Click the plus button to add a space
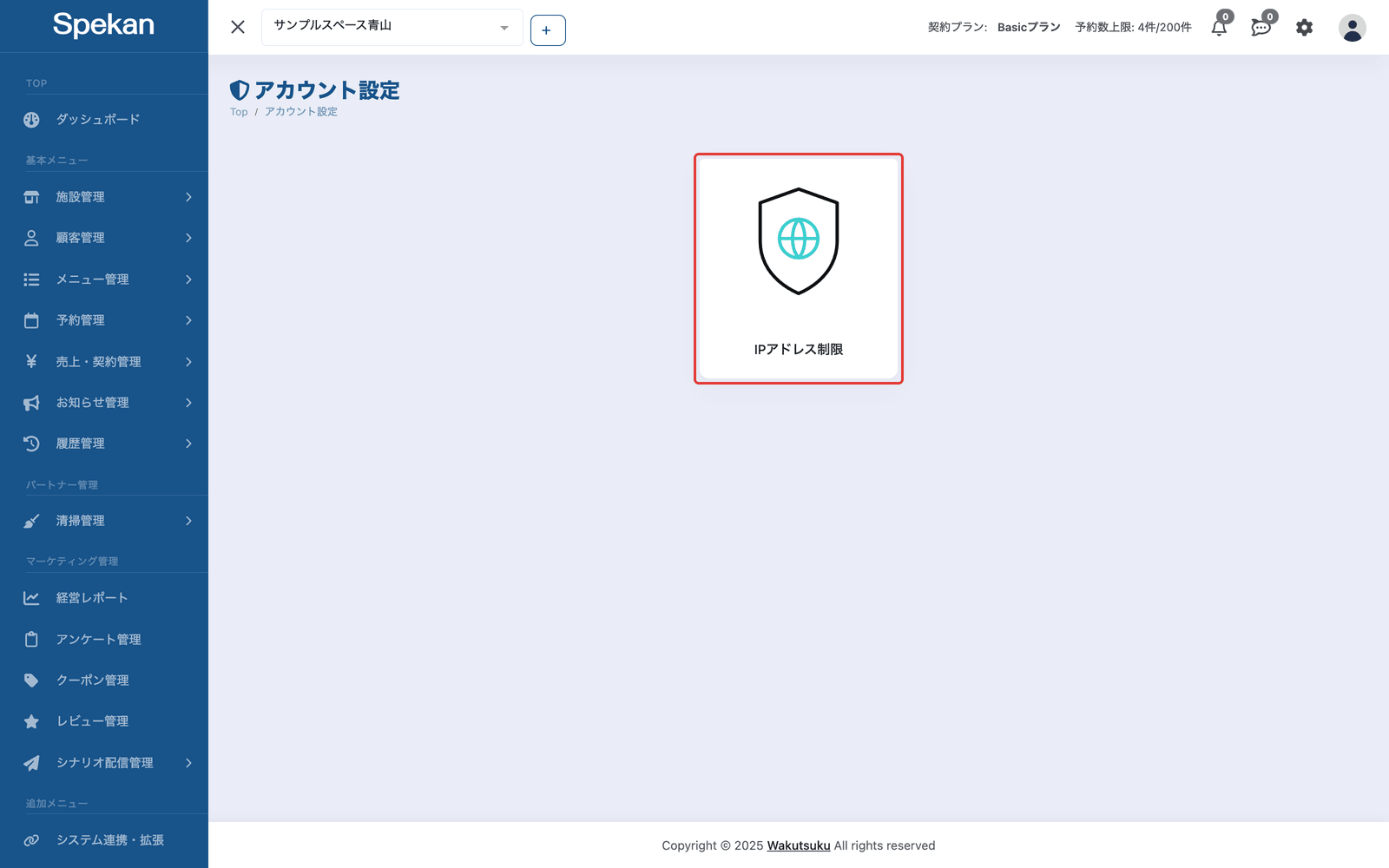 548,30
